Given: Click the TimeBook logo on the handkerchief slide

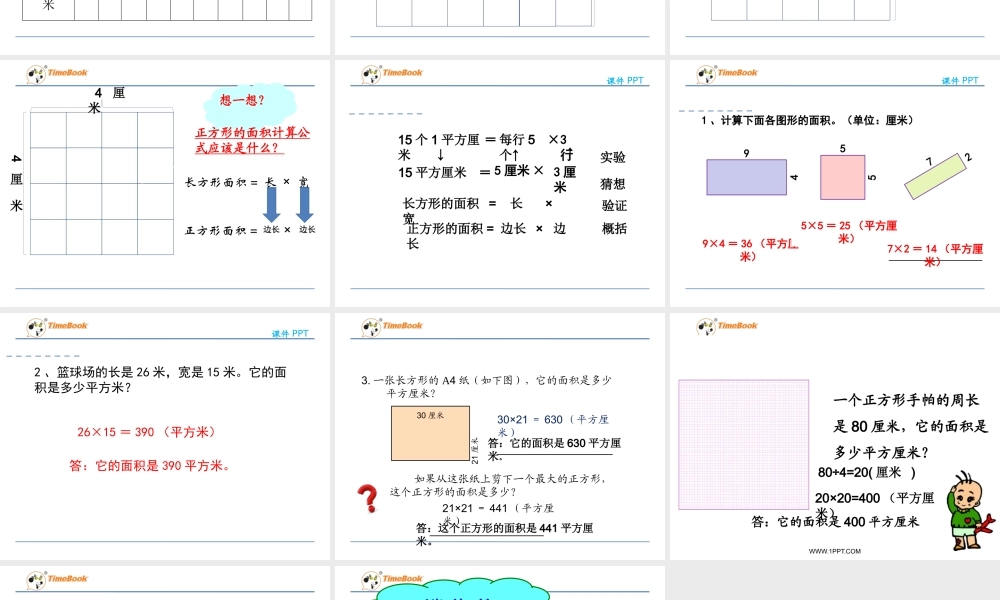Looking at the screenshot, I should pyautogui.click(x=726, y=327).
